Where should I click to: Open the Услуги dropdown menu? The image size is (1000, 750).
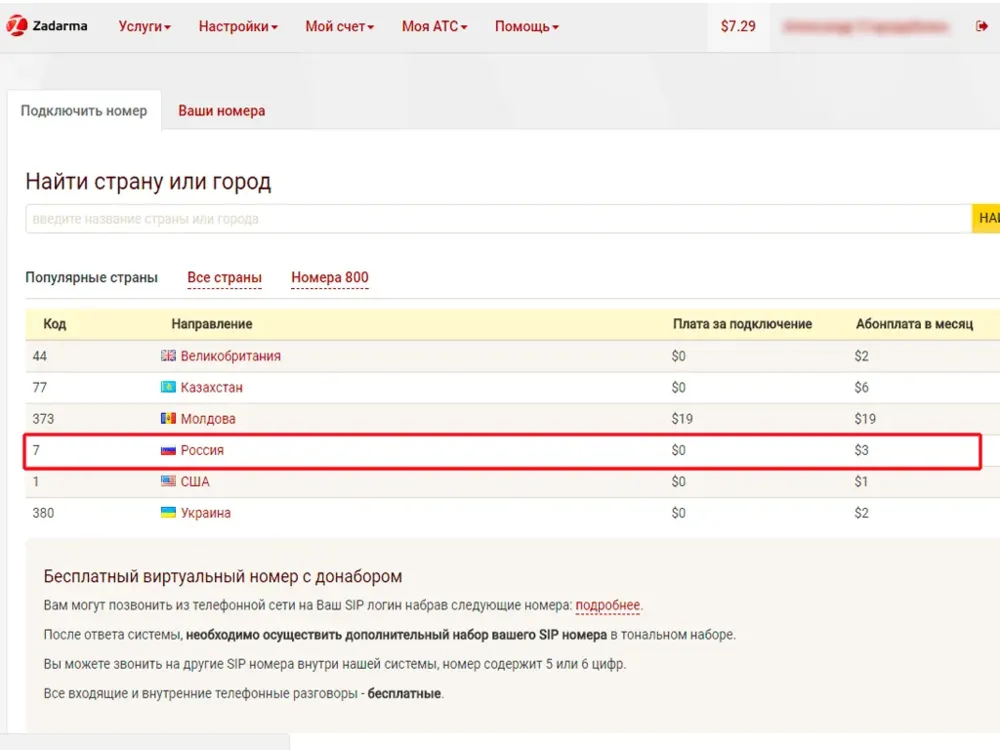click(x=145, y=26)
